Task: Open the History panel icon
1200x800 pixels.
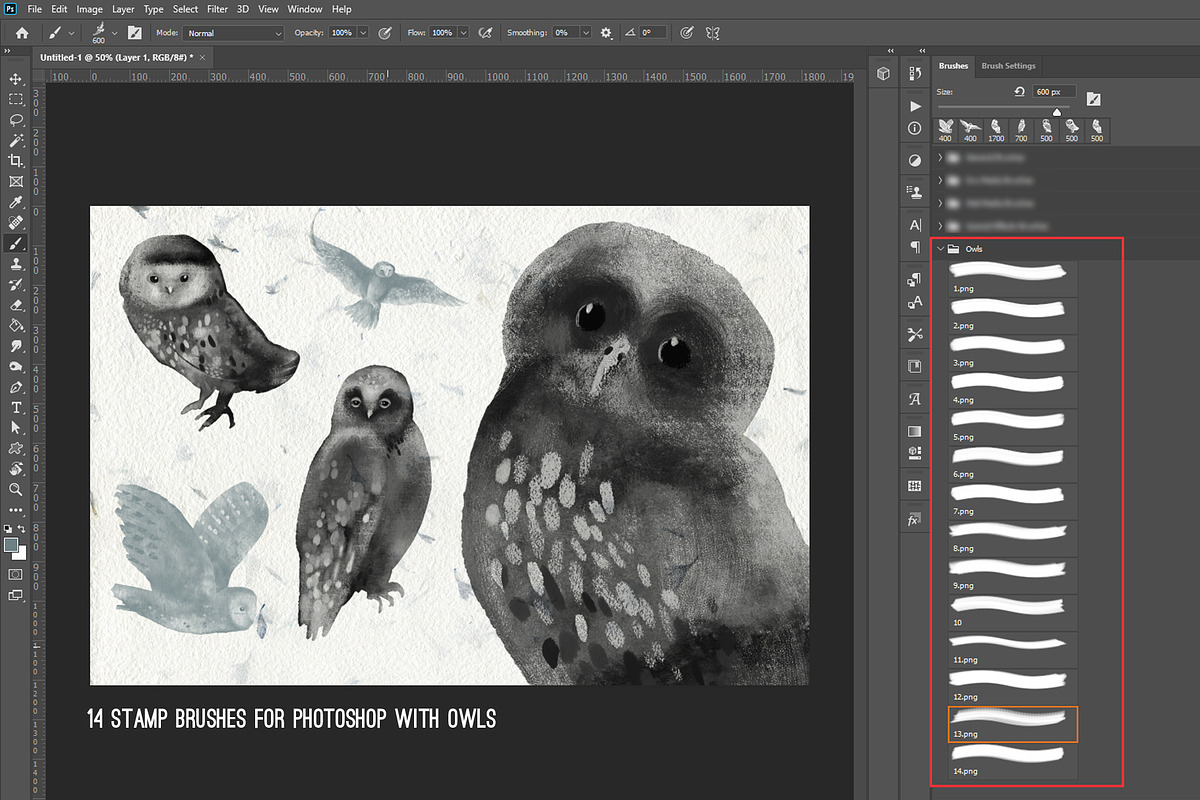Action: [914, 73]
